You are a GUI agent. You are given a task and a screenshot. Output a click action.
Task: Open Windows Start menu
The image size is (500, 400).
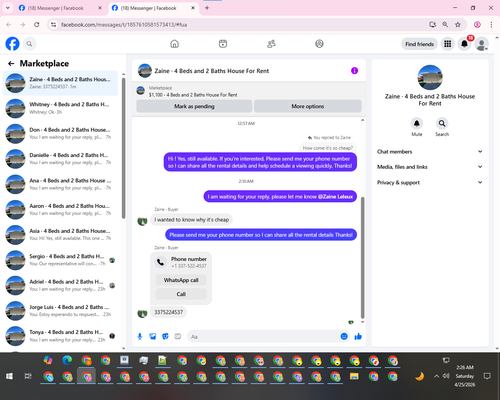9,376
